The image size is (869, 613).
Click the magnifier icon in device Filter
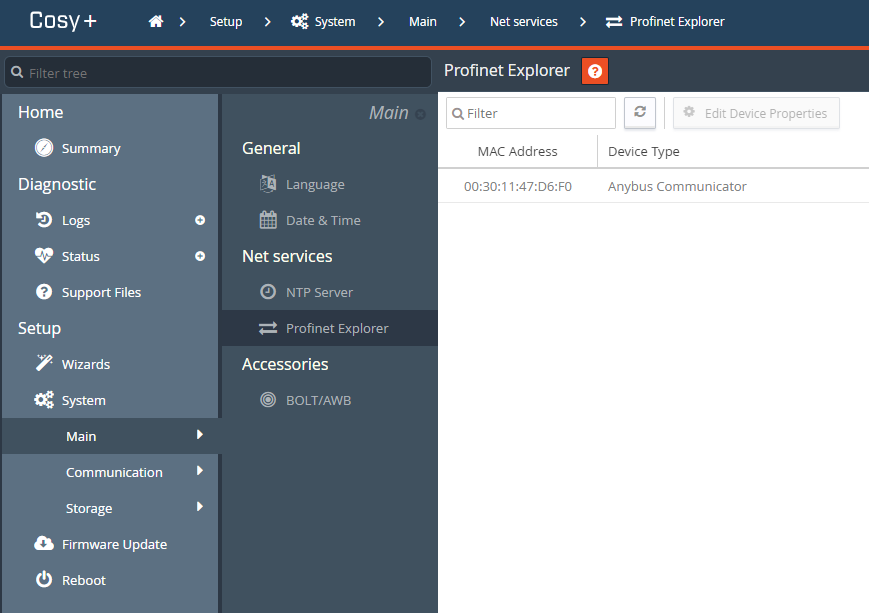coord(458,114)
